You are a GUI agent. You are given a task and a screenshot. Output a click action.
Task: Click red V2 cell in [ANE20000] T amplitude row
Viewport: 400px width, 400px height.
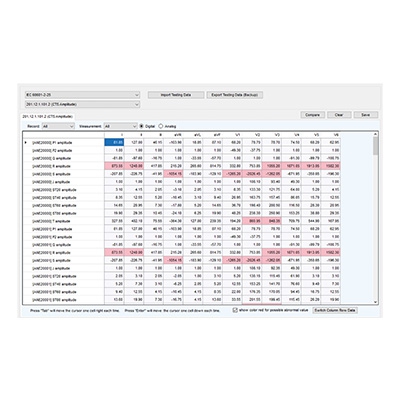point(252,221)
